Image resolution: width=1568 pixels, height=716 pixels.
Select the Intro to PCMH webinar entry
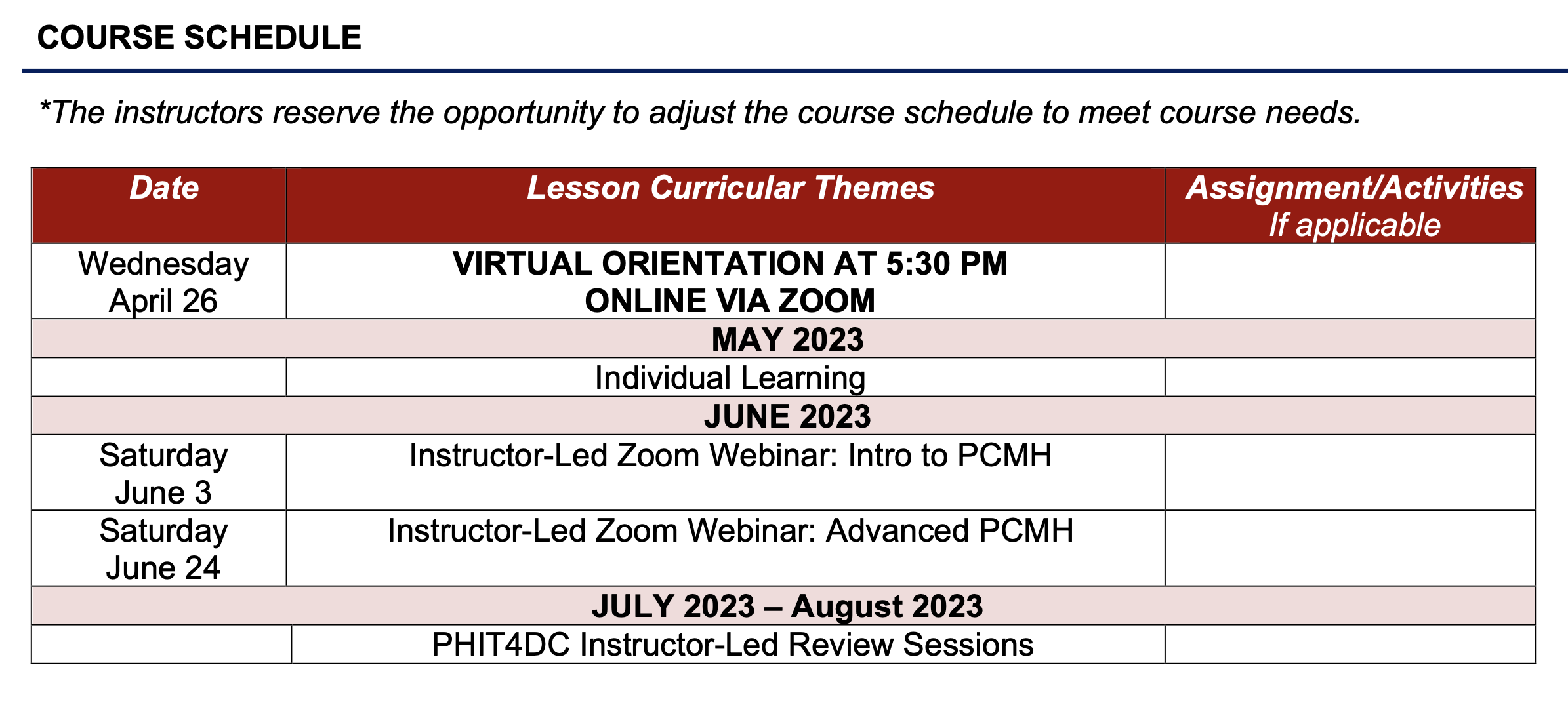[730, 456]
